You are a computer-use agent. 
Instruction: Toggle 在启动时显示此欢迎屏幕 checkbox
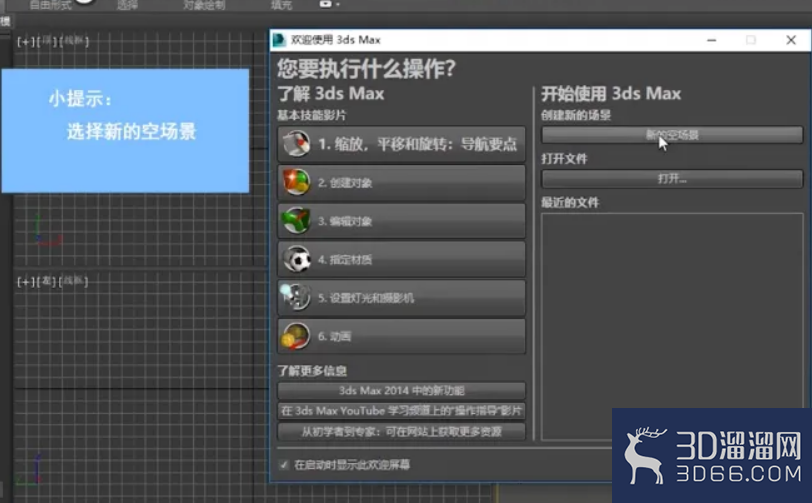[x=283, y=465]
